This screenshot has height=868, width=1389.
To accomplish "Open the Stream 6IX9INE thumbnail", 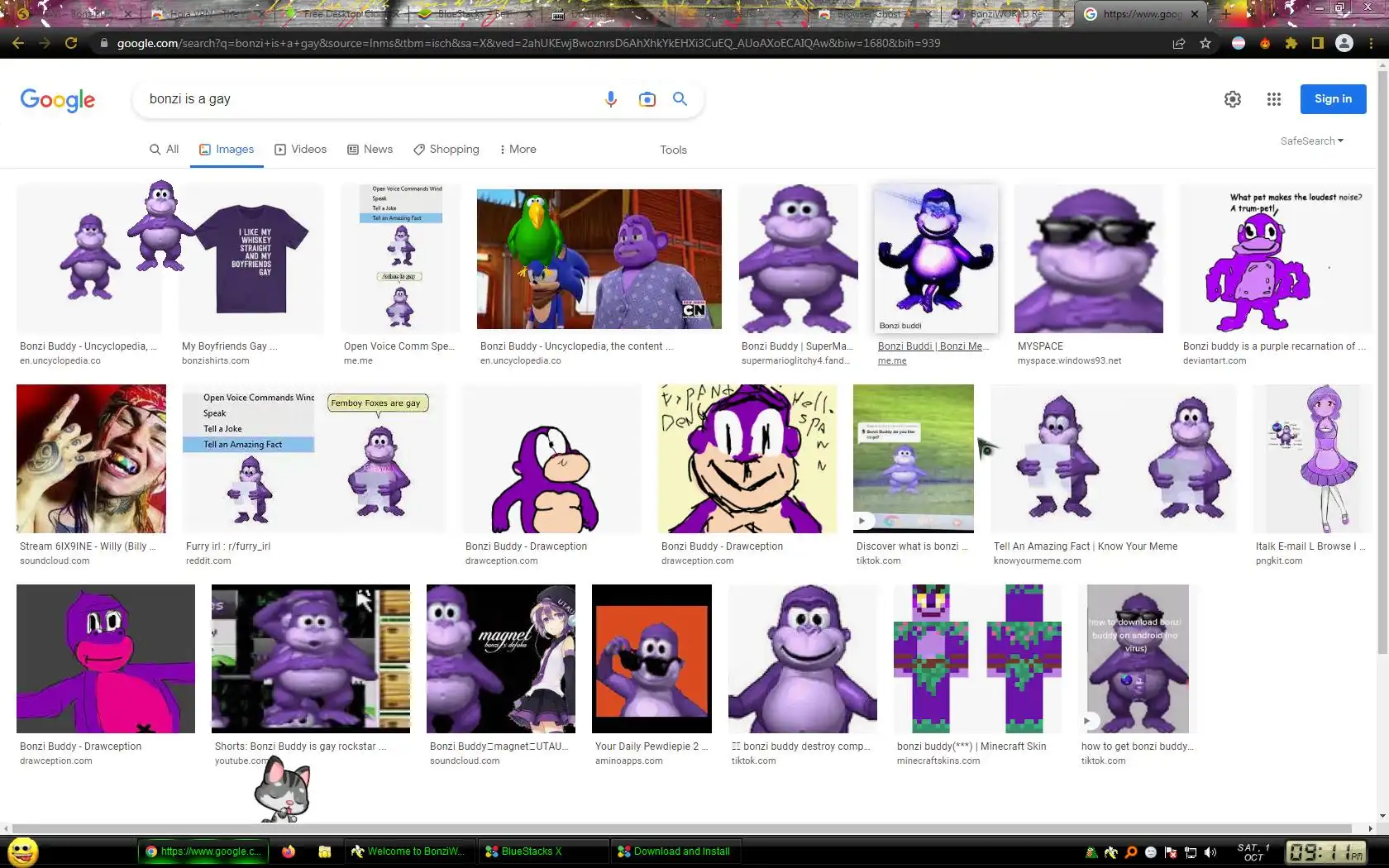I will click(x=91, y=459).
